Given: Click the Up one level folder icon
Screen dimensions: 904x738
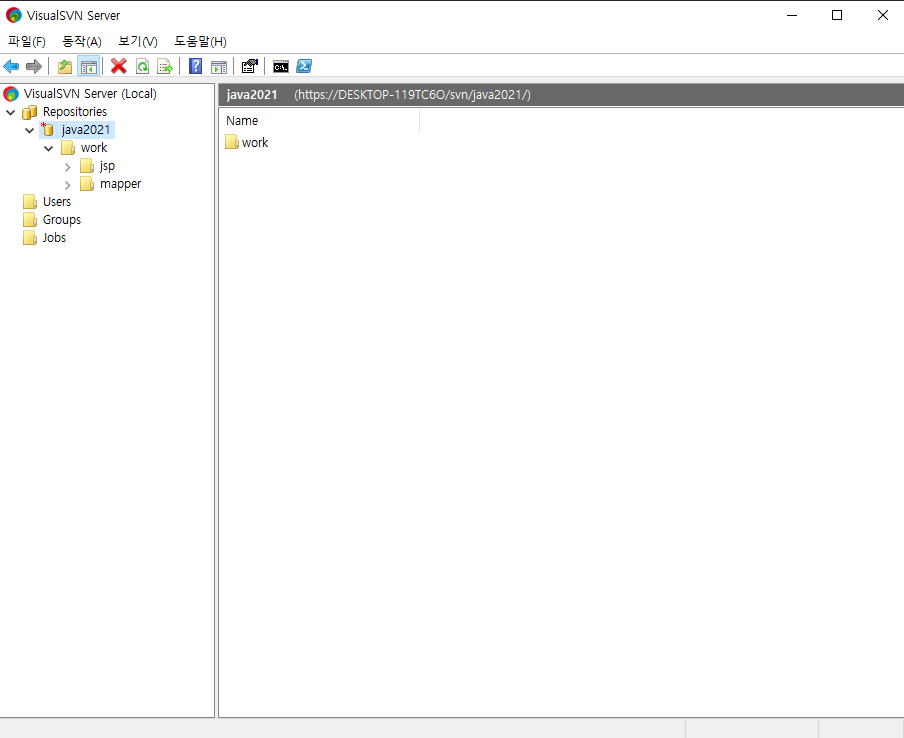Looking at the screenshot, I should pos(65,66).
